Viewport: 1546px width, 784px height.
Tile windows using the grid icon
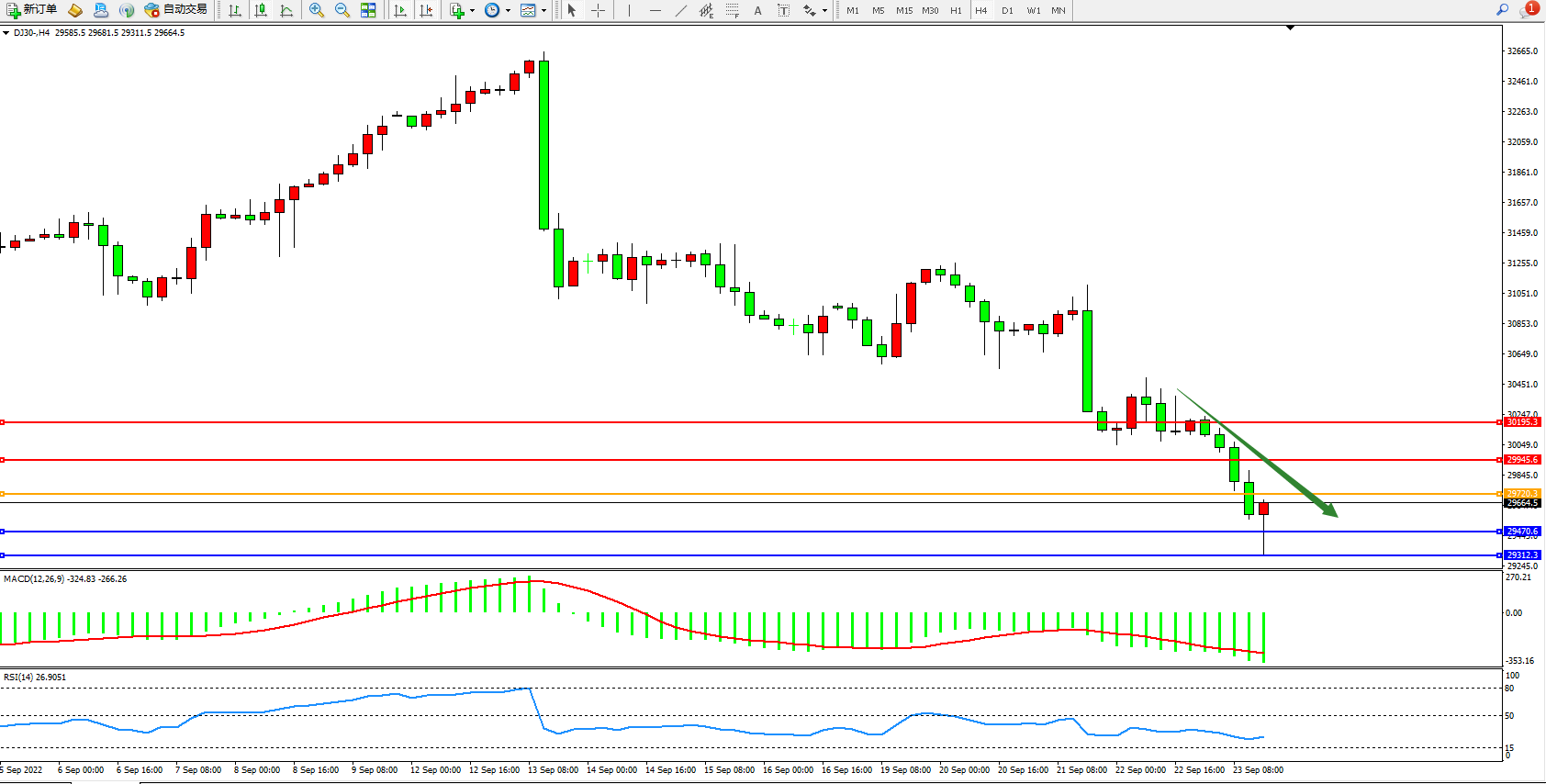point(368,10)
